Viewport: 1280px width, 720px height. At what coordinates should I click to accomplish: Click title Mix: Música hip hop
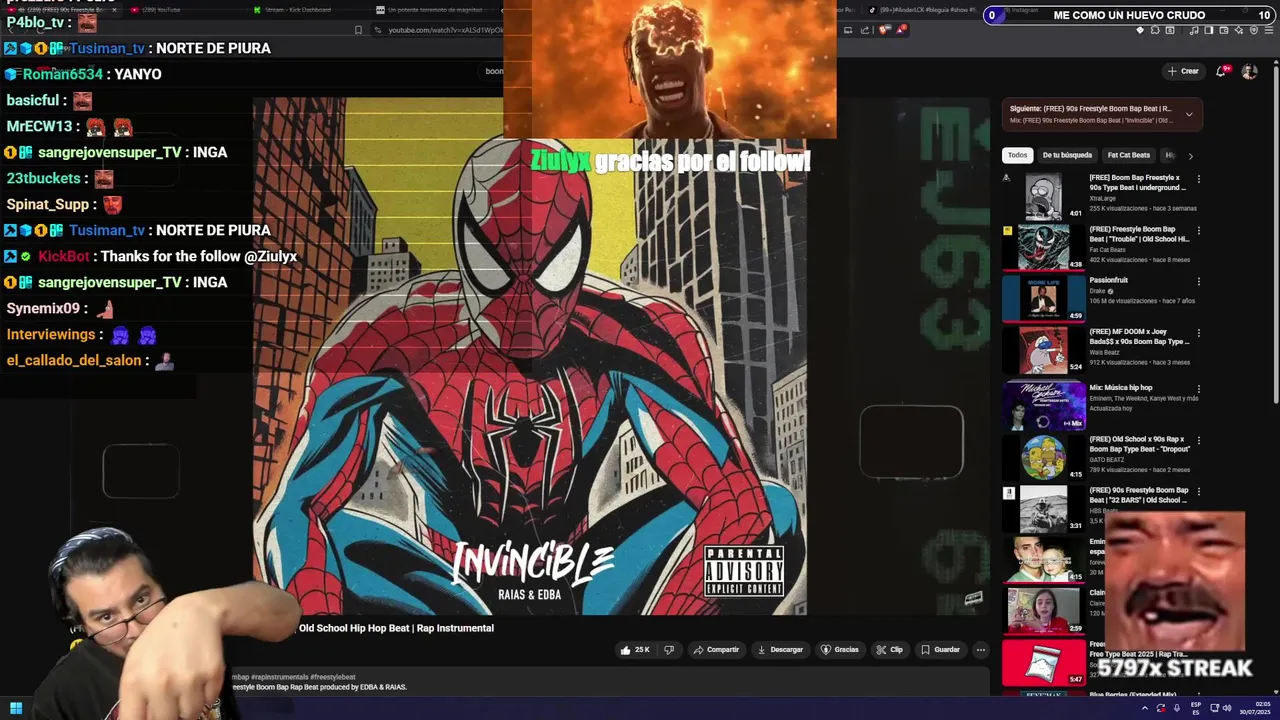(1121, 387)
